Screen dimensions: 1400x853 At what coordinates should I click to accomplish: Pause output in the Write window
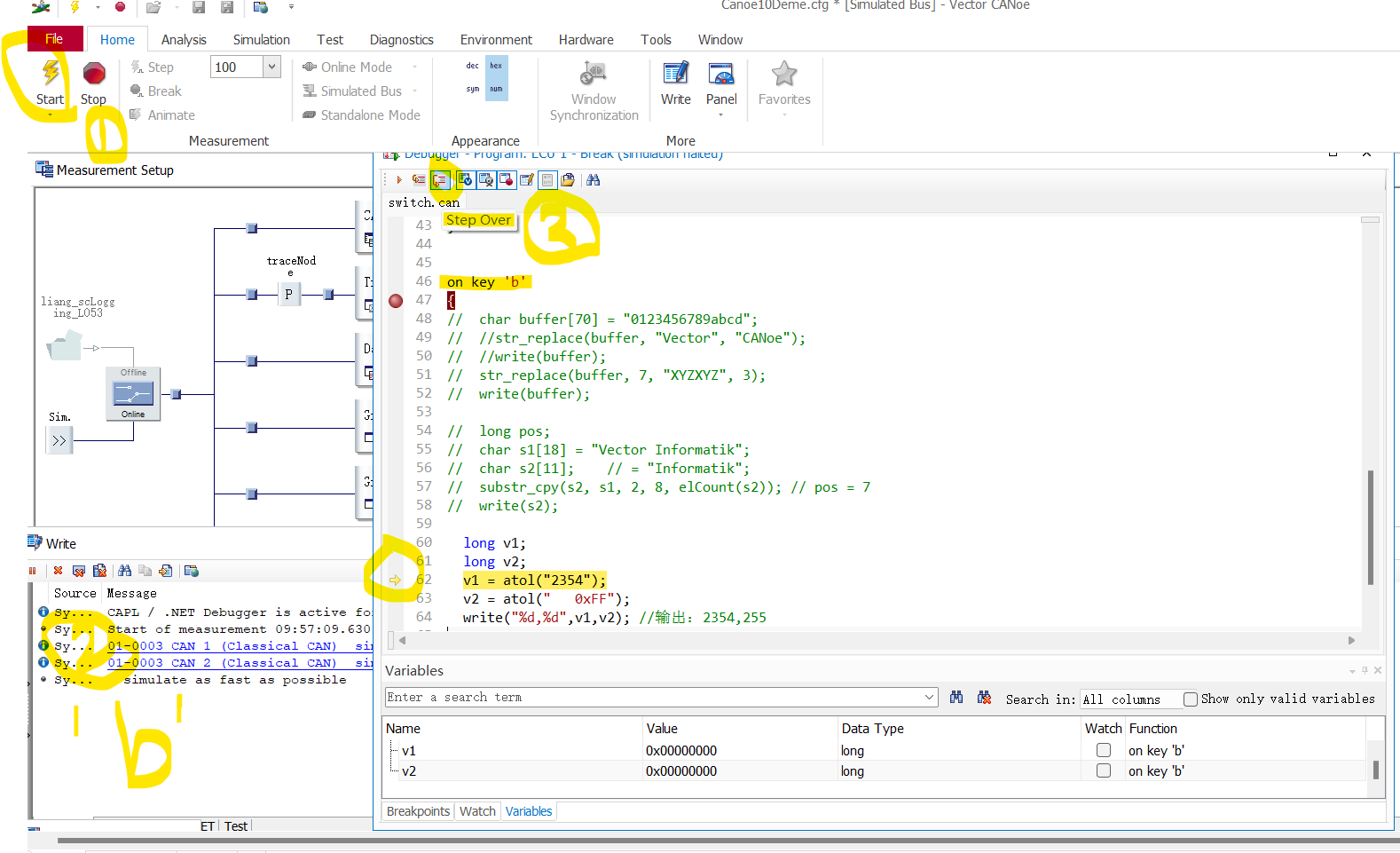[33, 571]
